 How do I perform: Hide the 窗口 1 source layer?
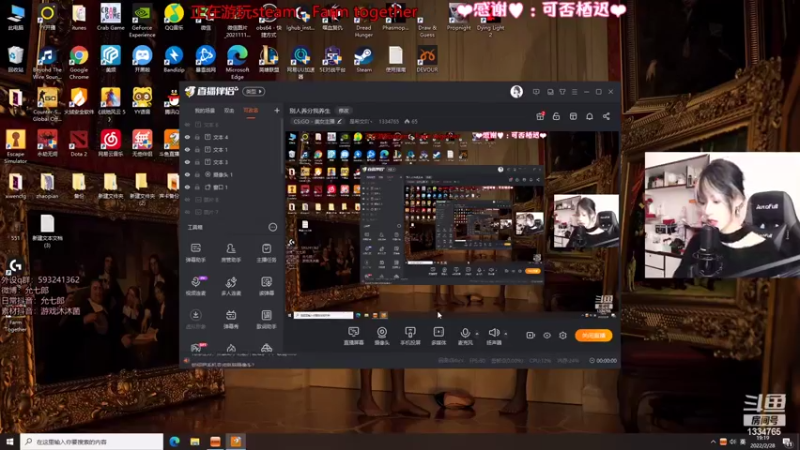point(187,187)
